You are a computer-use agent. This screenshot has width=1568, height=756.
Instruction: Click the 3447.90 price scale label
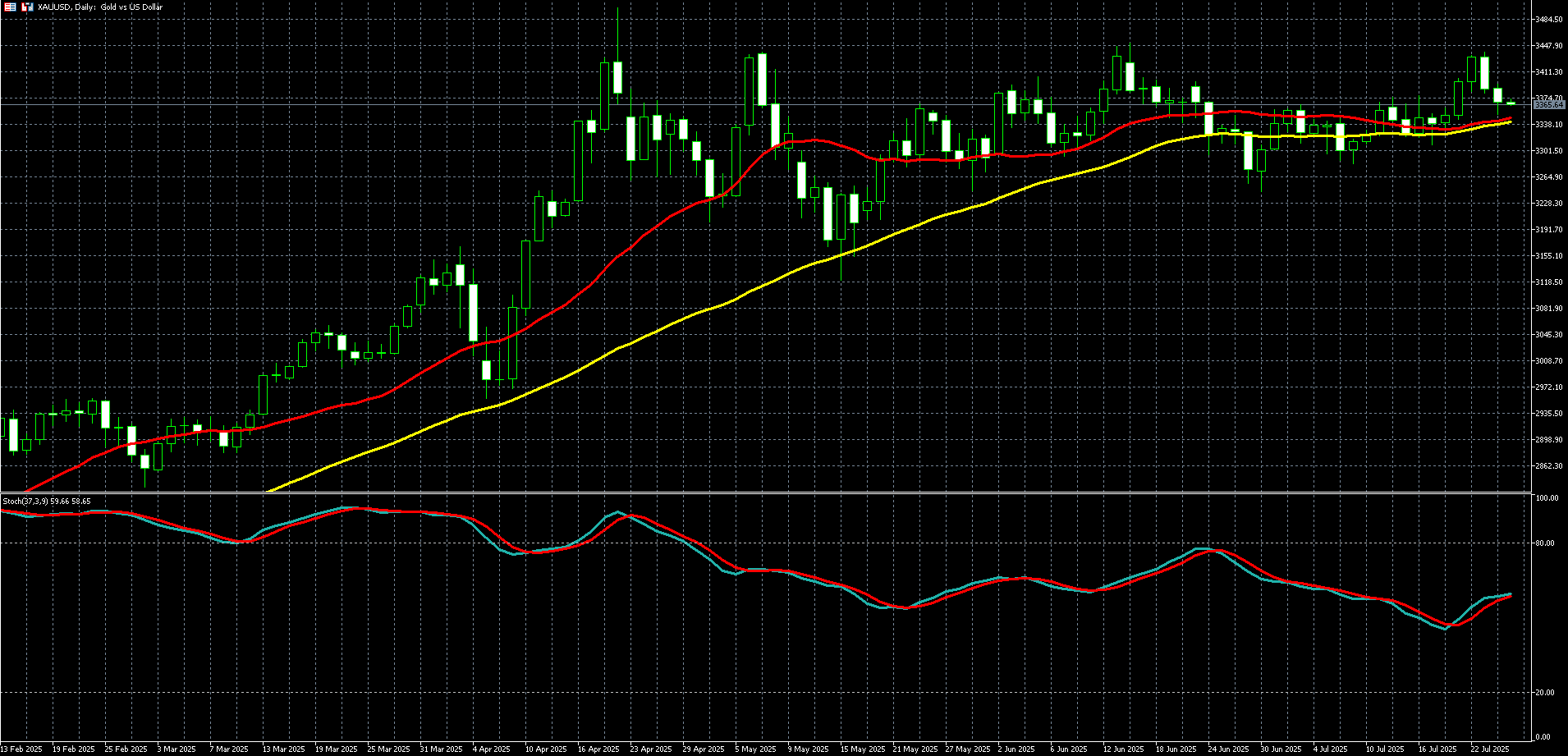pyautogui.click(x=1548, y=46)
